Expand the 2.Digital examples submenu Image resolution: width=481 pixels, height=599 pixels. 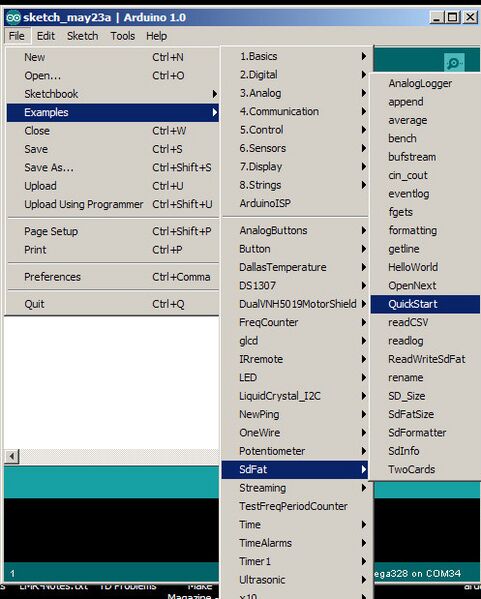pos(295,75)
